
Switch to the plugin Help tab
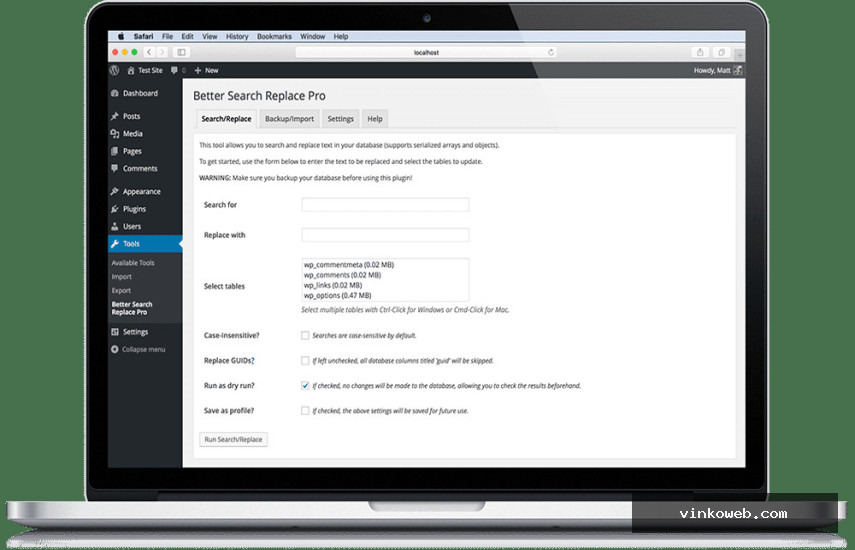375,119
